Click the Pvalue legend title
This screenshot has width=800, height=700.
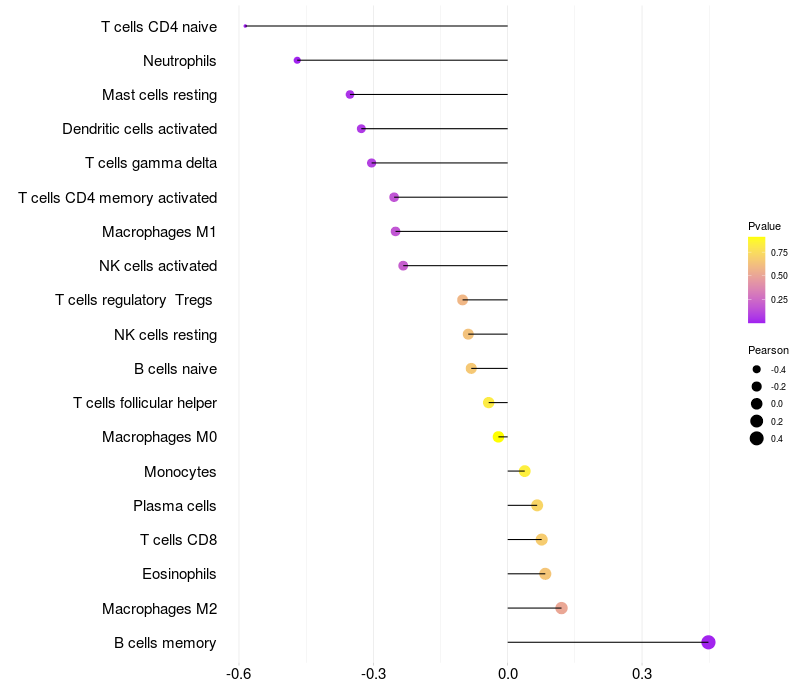[x=764, y=226]
